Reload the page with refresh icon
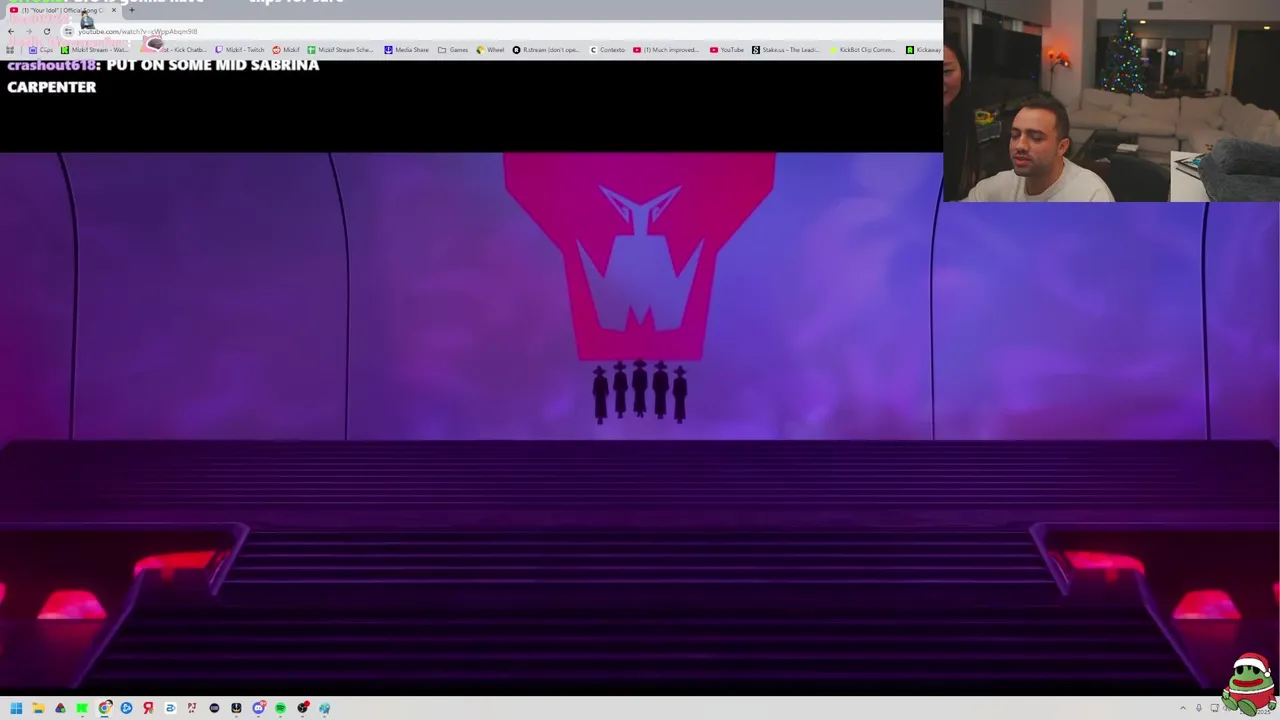The width and height of the screenshot is (1280, 720). tap(46, 31)
